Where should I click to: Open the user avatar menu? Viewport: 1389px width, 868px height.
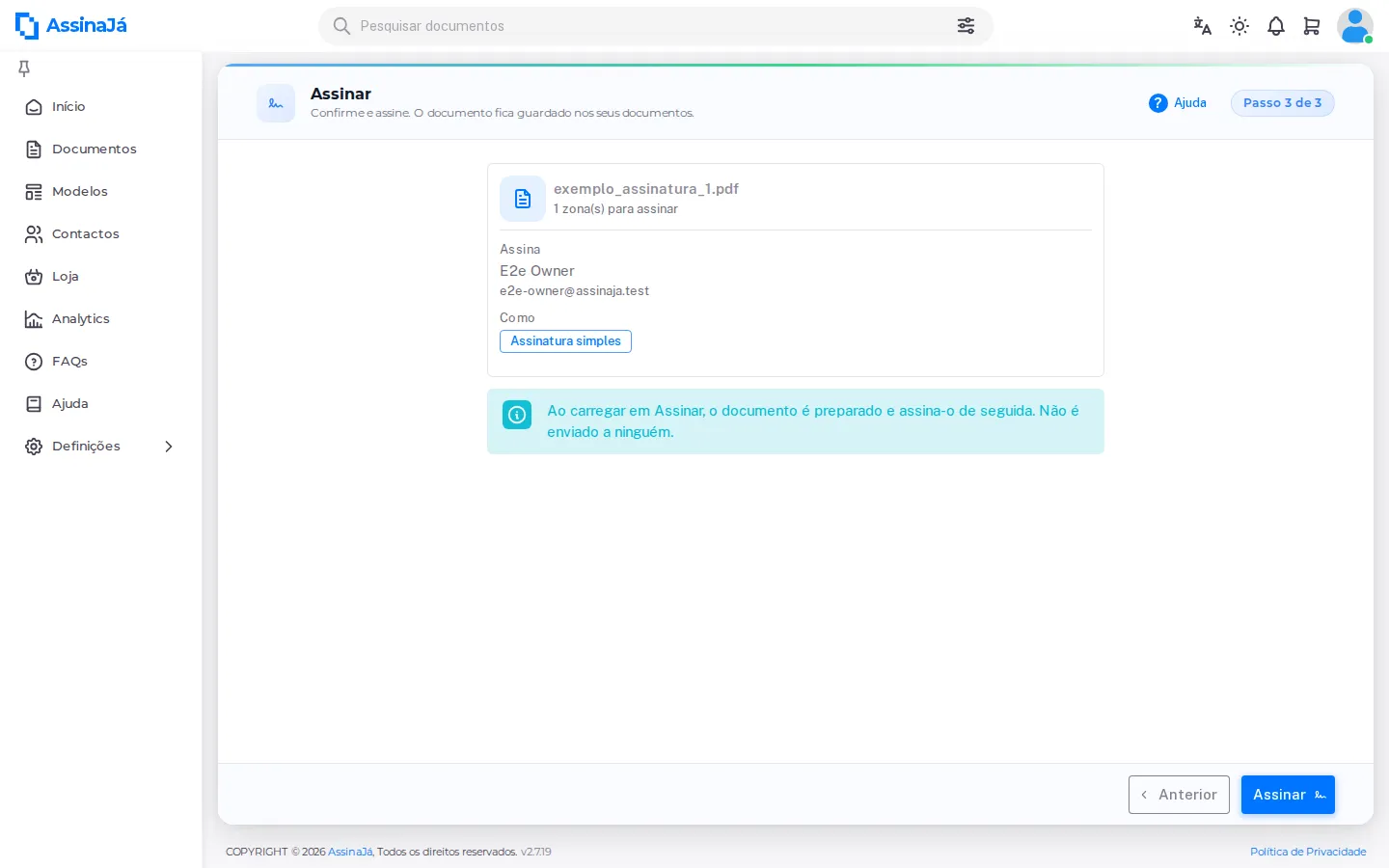click(1355, 26)
